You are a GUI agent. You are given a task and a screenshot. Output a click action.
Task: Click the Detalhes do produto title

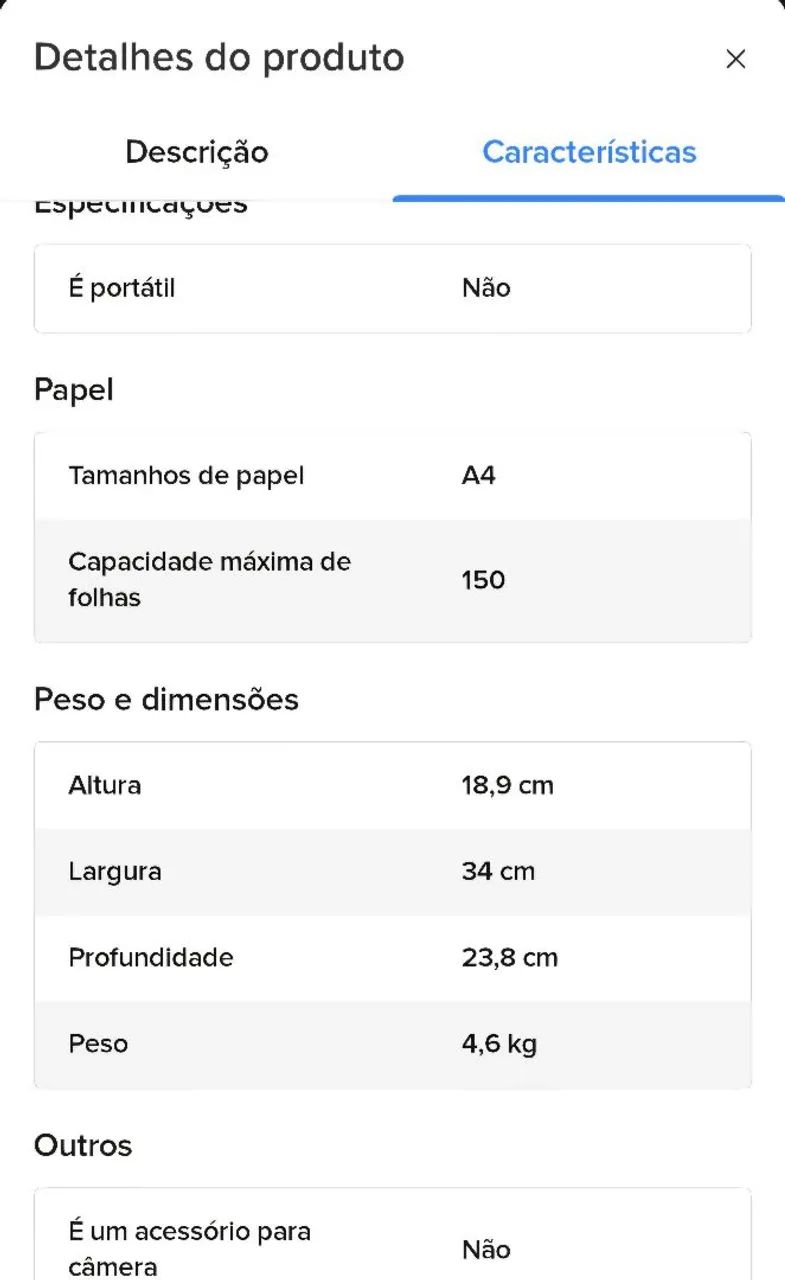pyautogui.click(x=219, y=57)
